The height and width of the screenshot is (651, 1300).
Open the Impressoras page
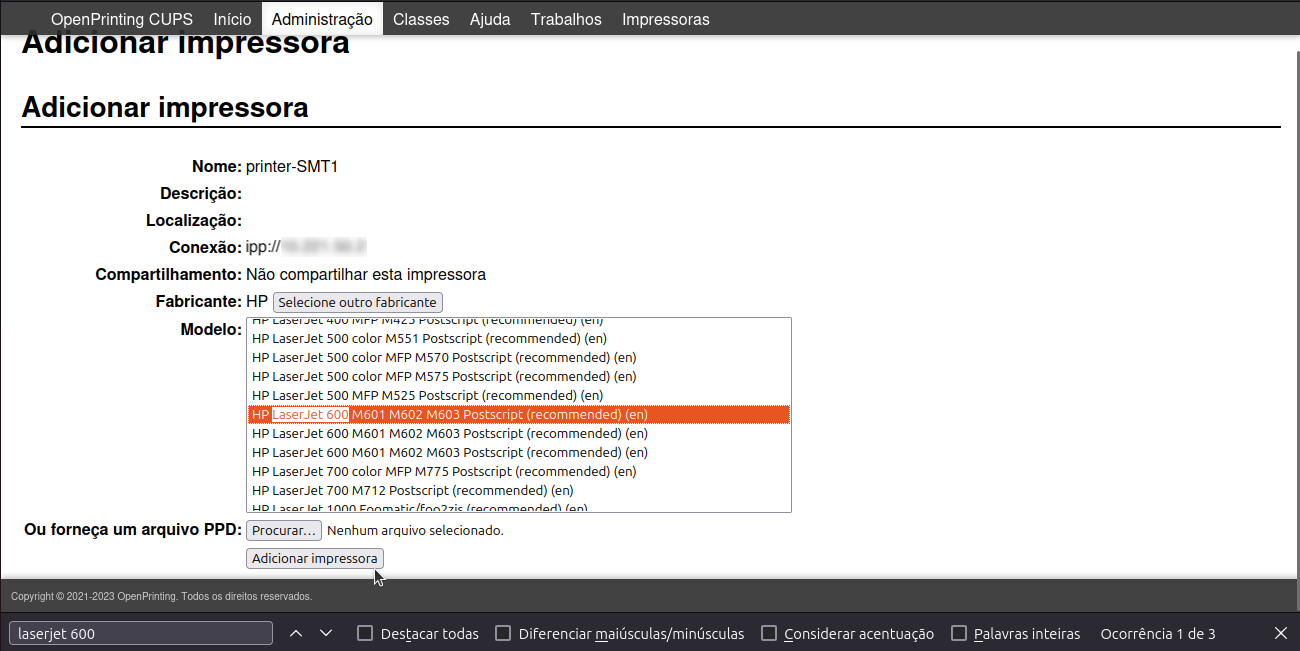pos(666,19)
